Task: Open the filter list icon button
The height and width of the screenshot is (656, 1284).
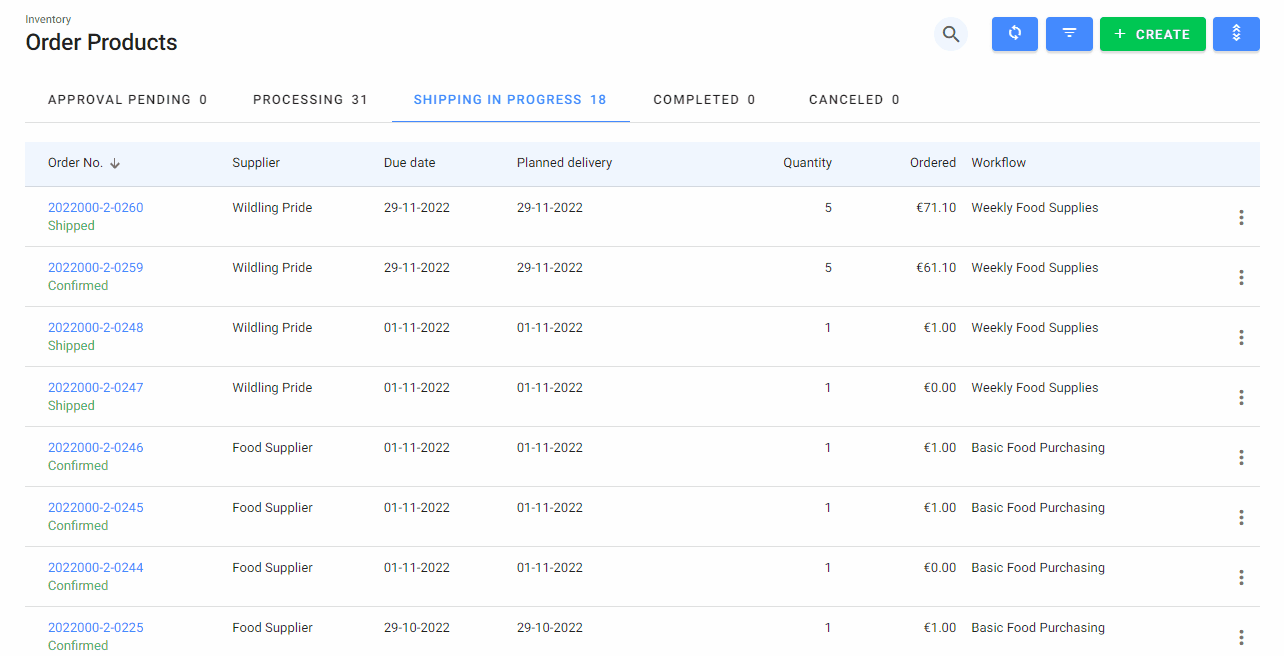Action: (x=1069, y=34)
